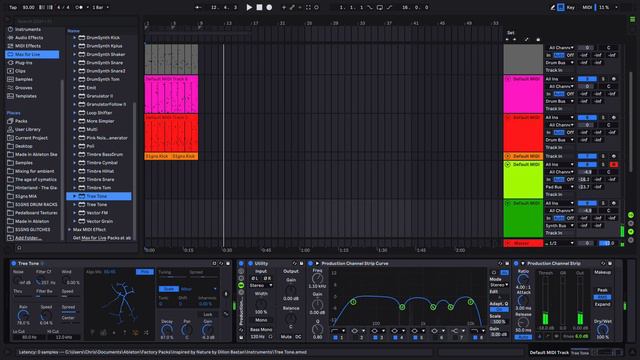
Task: Save Tree Tone preset disk icon
Action: 228,264
